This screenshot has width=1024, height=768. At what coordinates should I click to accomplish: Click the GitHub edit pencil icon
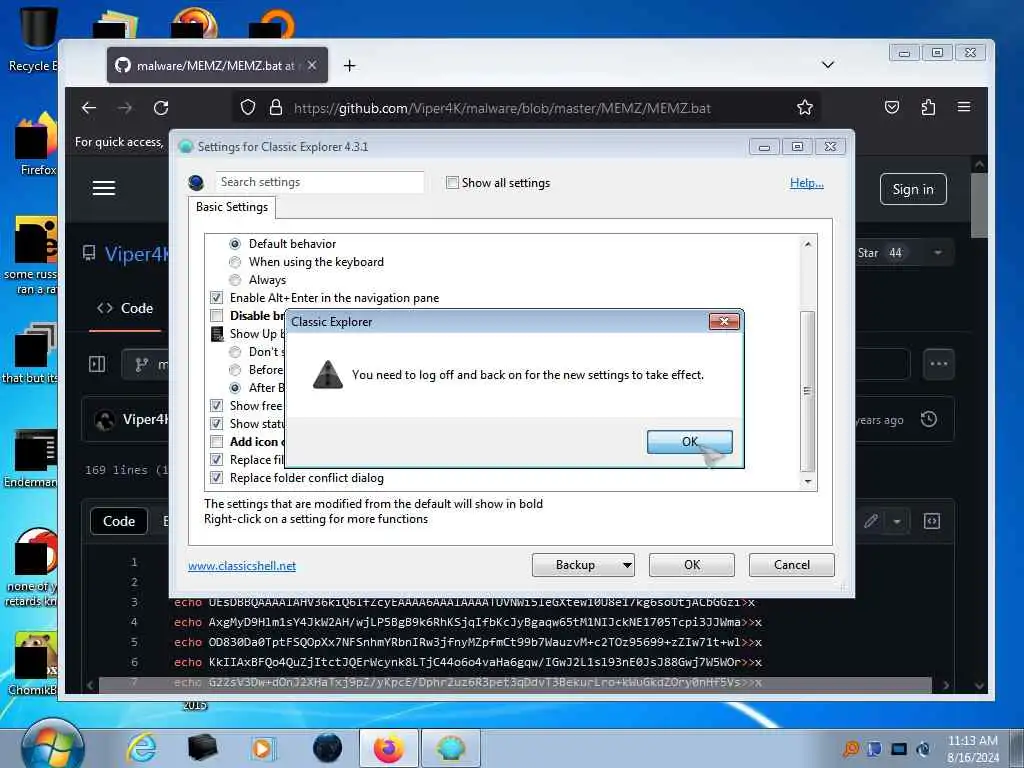tap(871, 521)
